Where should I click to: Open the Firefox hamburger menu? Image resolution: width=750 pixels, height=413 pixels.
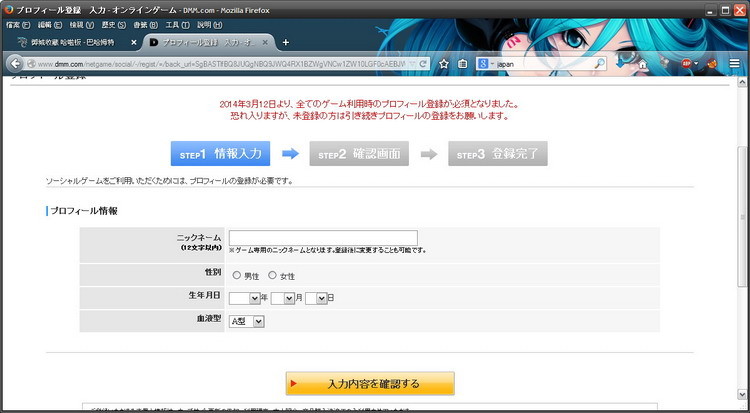[x=734, y=64]
